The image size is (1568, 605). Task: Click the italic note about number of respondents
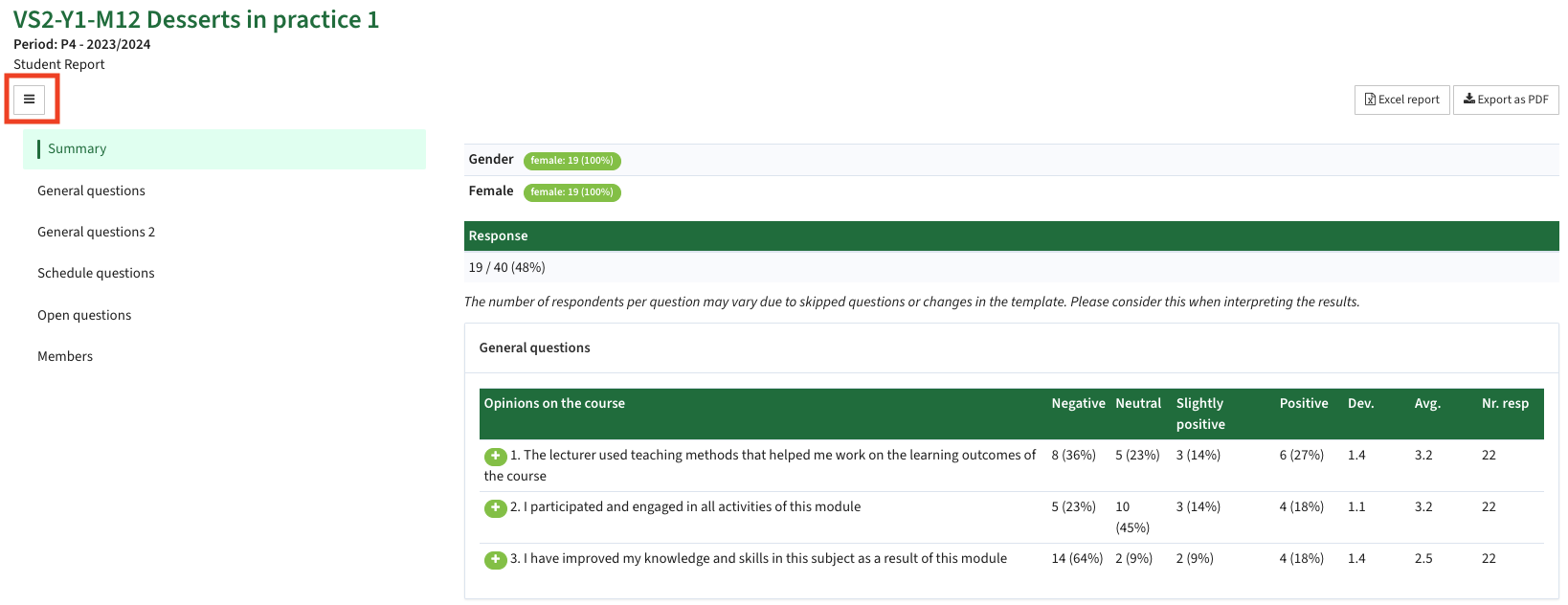[x=911, y=302]
